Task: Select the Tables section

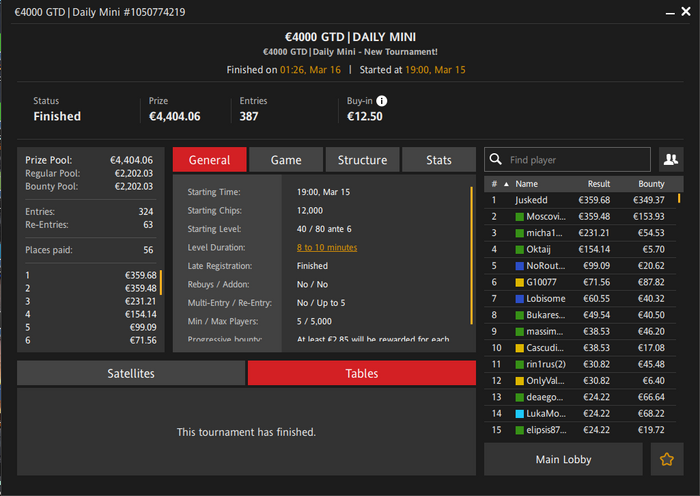Action: point(362,373)
